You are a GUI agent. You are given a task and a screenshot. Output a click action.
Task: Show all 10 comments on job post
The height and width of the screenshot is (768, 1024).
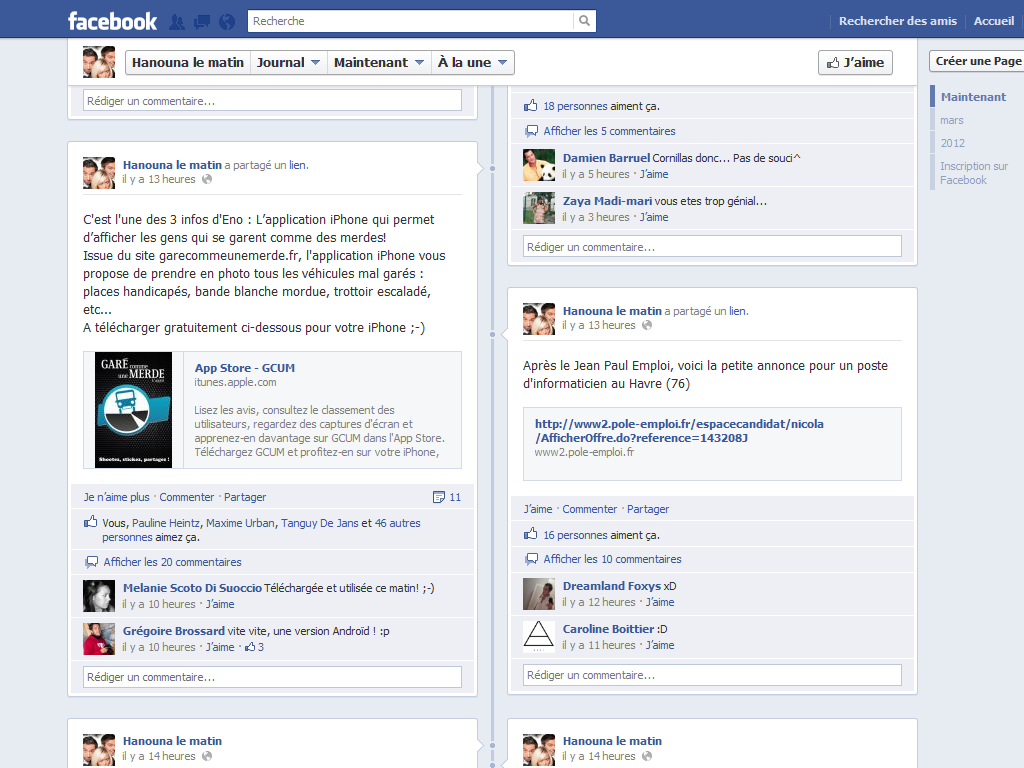coord(613,559)
